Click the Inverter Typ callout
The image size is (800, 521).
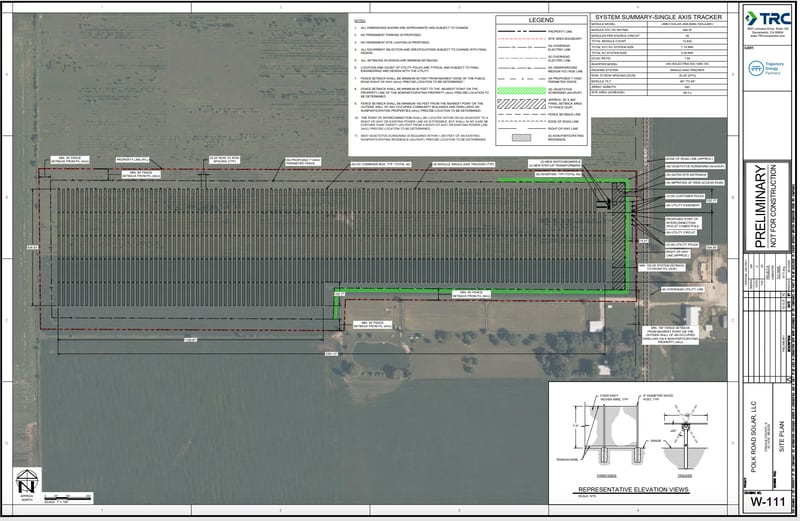(559, 175)
